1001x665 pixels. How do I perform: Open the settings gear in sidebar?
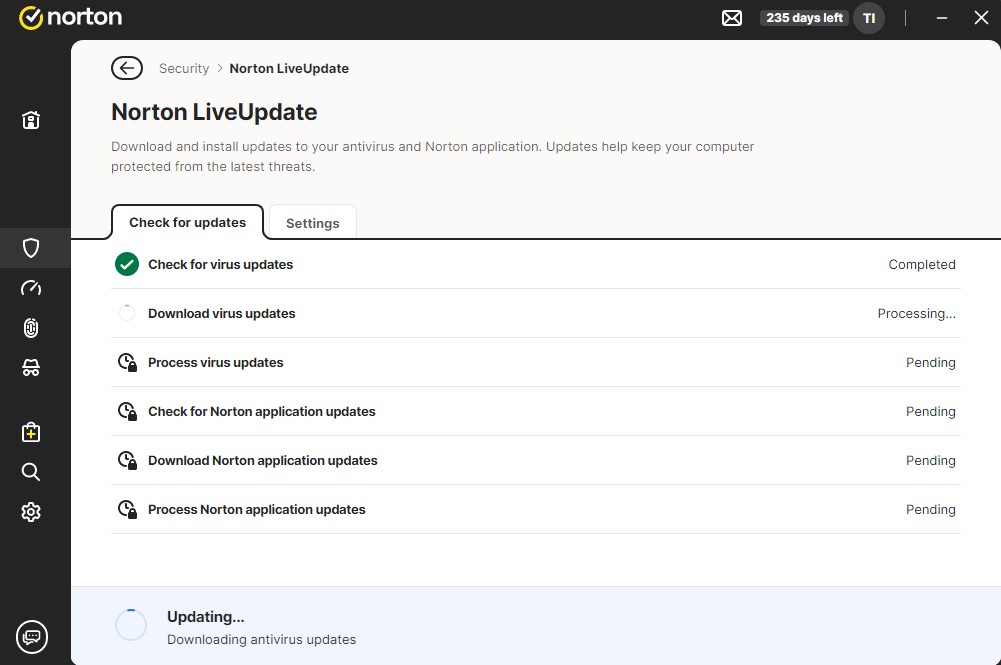[x=31, y=512]
